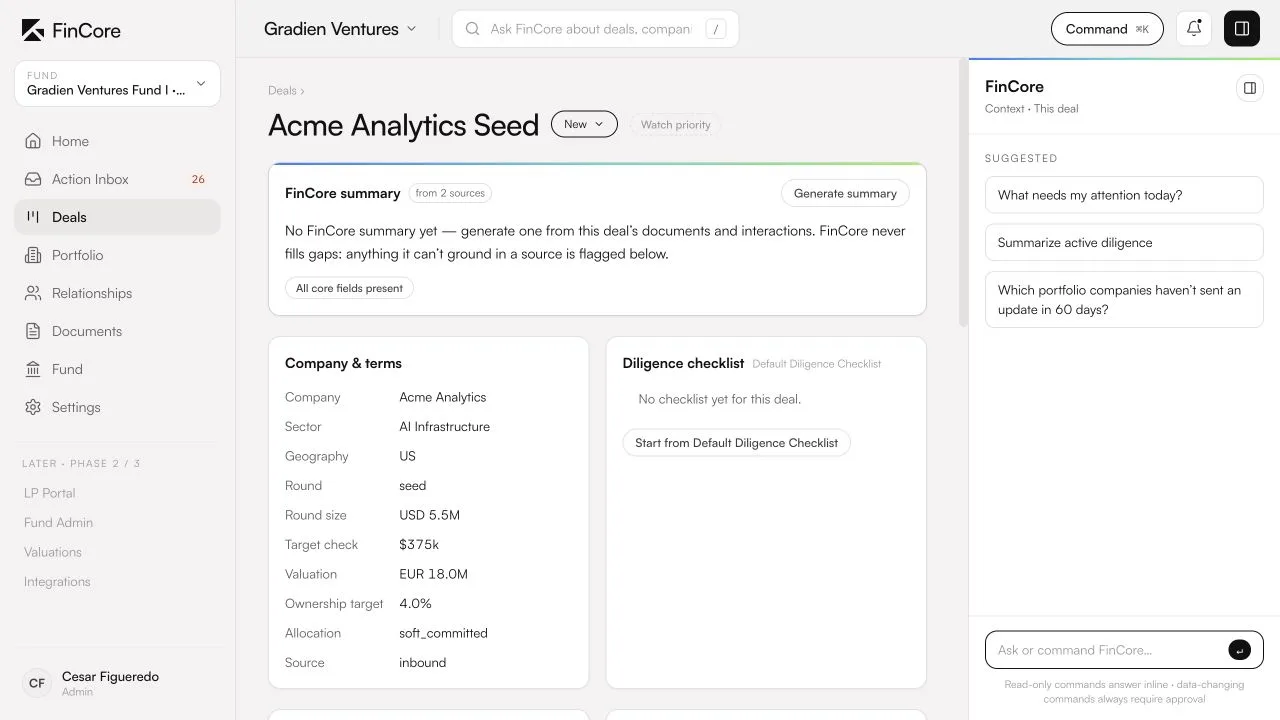The image size is (1280, 720).
Task: Click the AI Infrastructure sector value
Action: point(445,426)
